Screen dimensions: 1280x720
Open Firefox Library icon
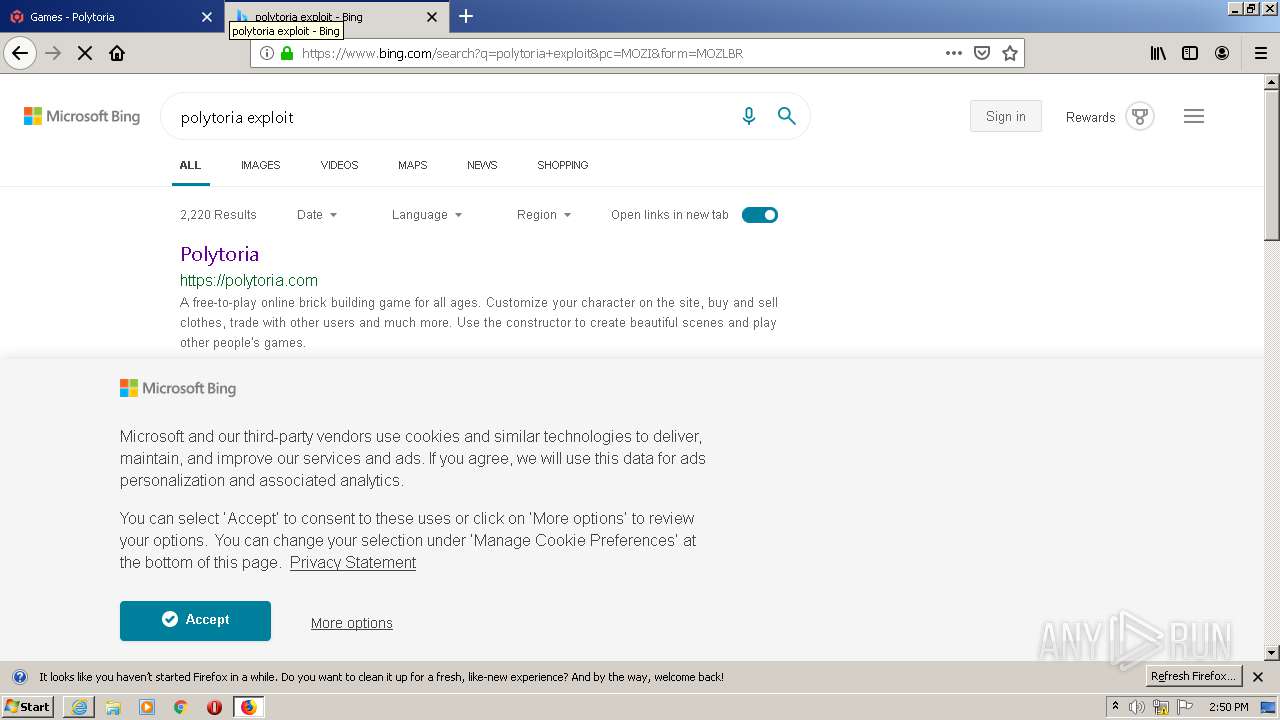[1158, 53]
